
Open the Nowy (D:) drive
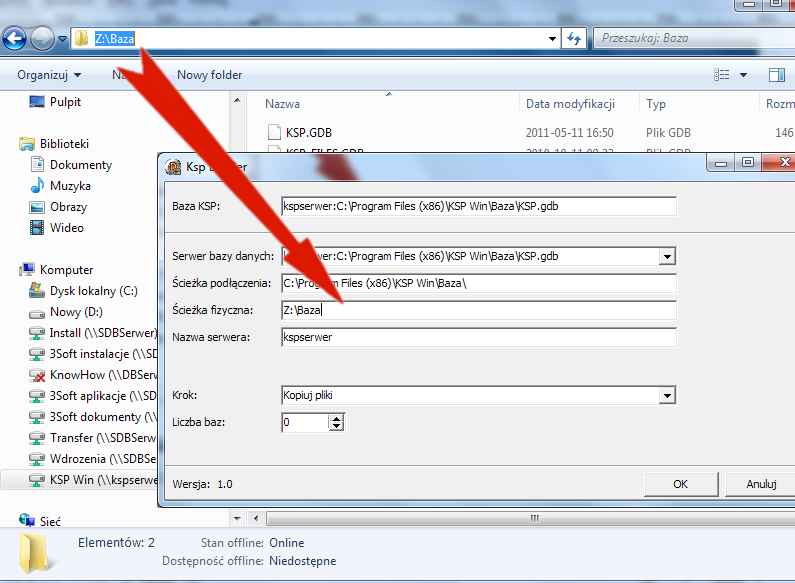(76, 312)
